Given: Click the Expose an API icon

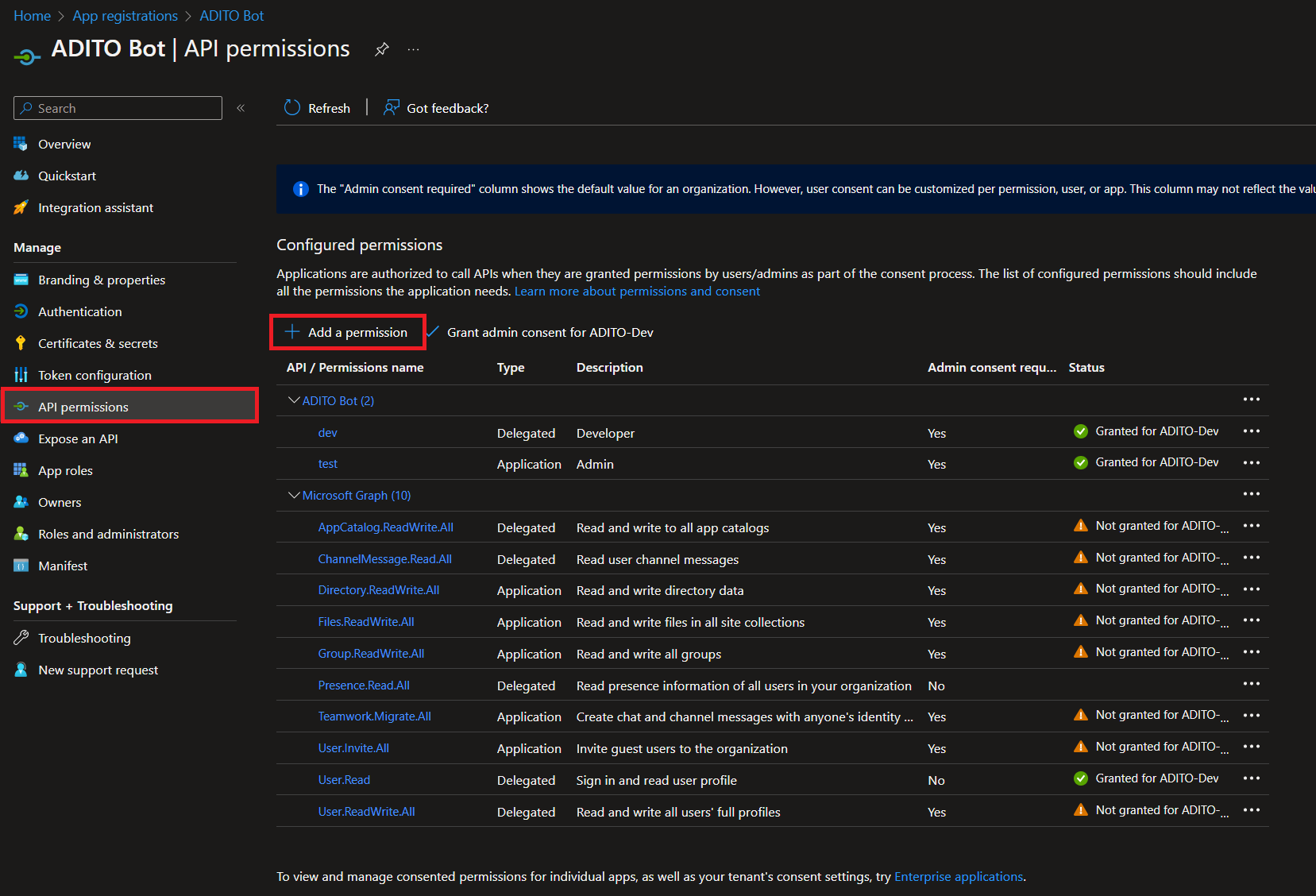Looking at the screenshot, I should click(x=21, y=438).
